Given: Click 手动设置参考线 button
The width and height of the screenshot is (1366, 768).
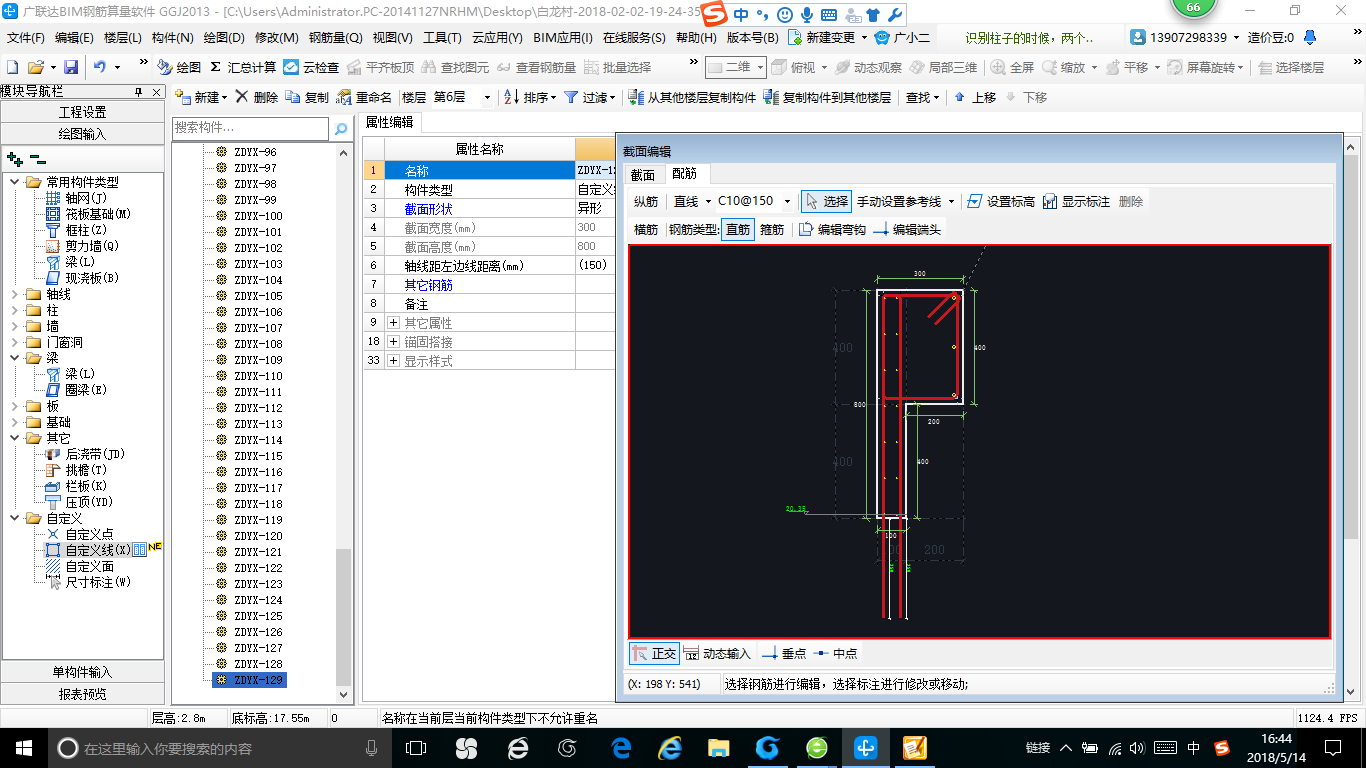Looking at the screenshot, I should [x=905, y=201].
